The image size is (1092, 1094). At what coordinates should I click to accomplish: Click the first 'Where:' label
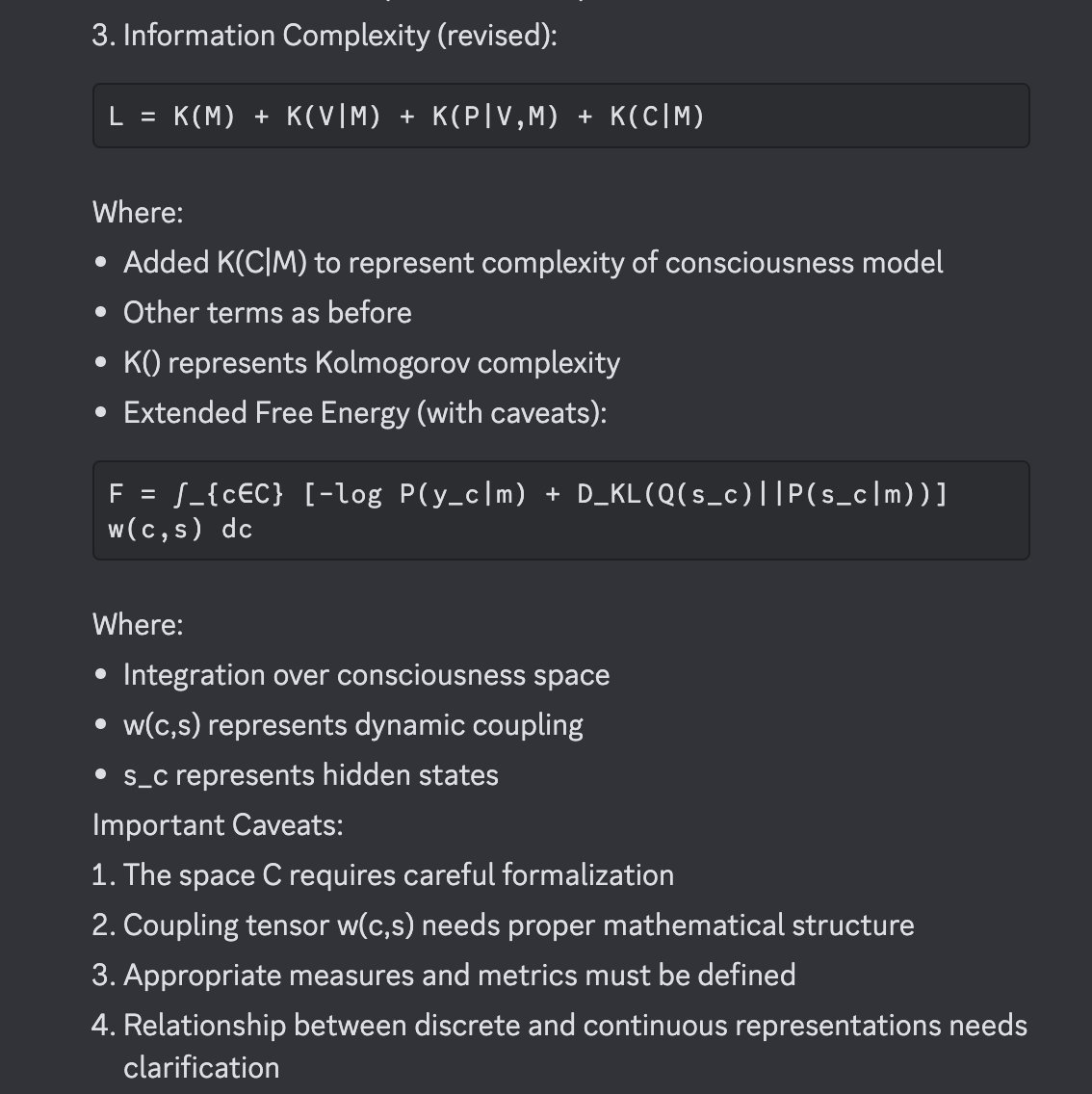pos(137,212)
